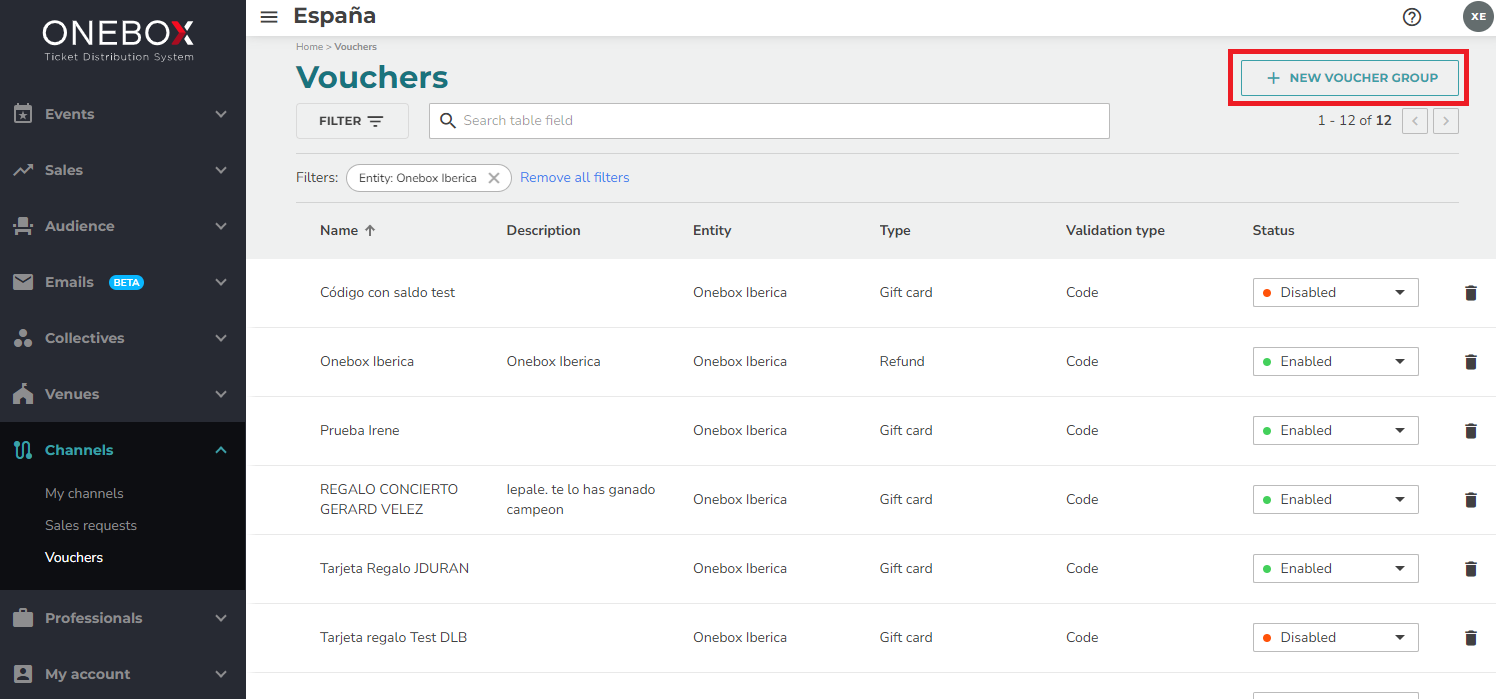Screen dimensions: 1496x699
Task: Delete the REGALO CONCIERTO GERARD VELEZ voucher
Action: click(1470, 500)
